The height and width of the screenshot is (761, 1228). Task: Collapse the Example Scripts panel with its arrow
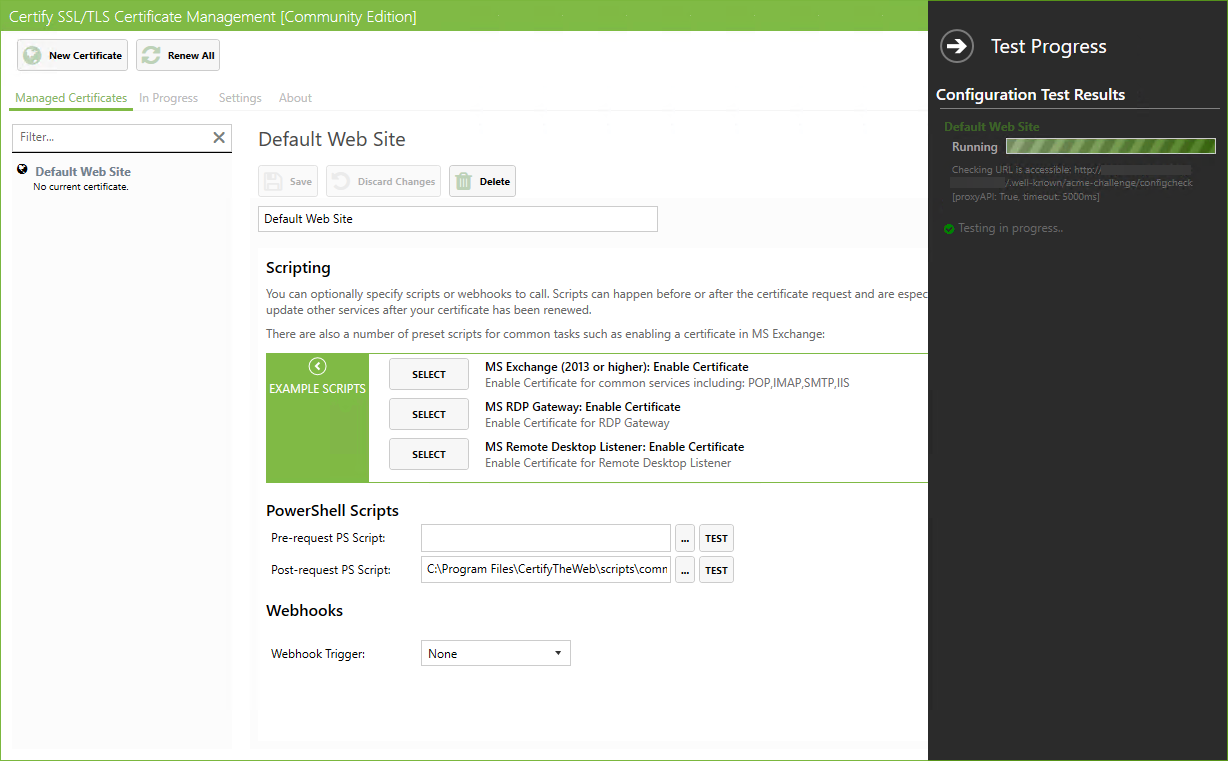(x=317, y=366)
